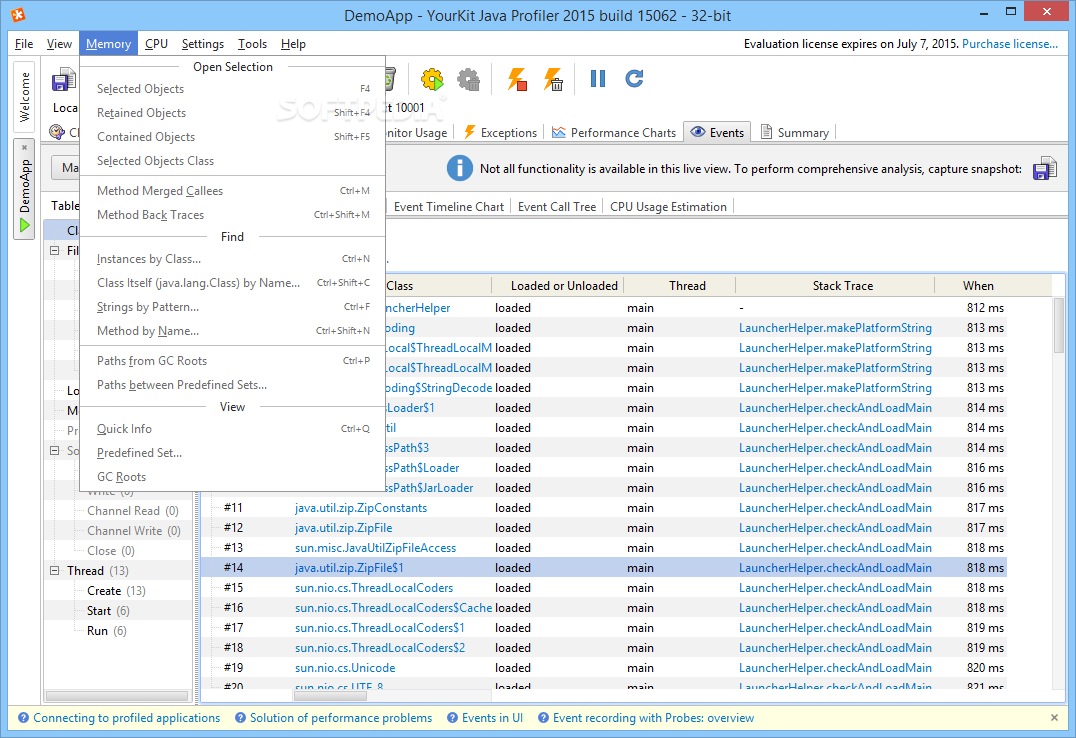1076x738 pixels.
Task: Click the grey gear with trash icon
Action: [x=469, y=80]
